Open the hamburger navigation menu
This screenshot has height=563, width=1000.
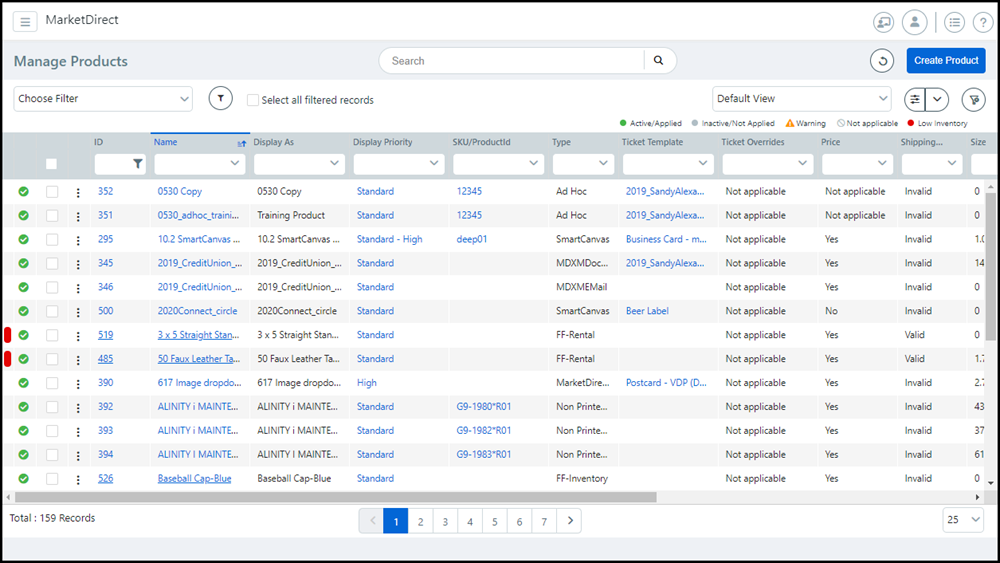[x=26, y=22]
